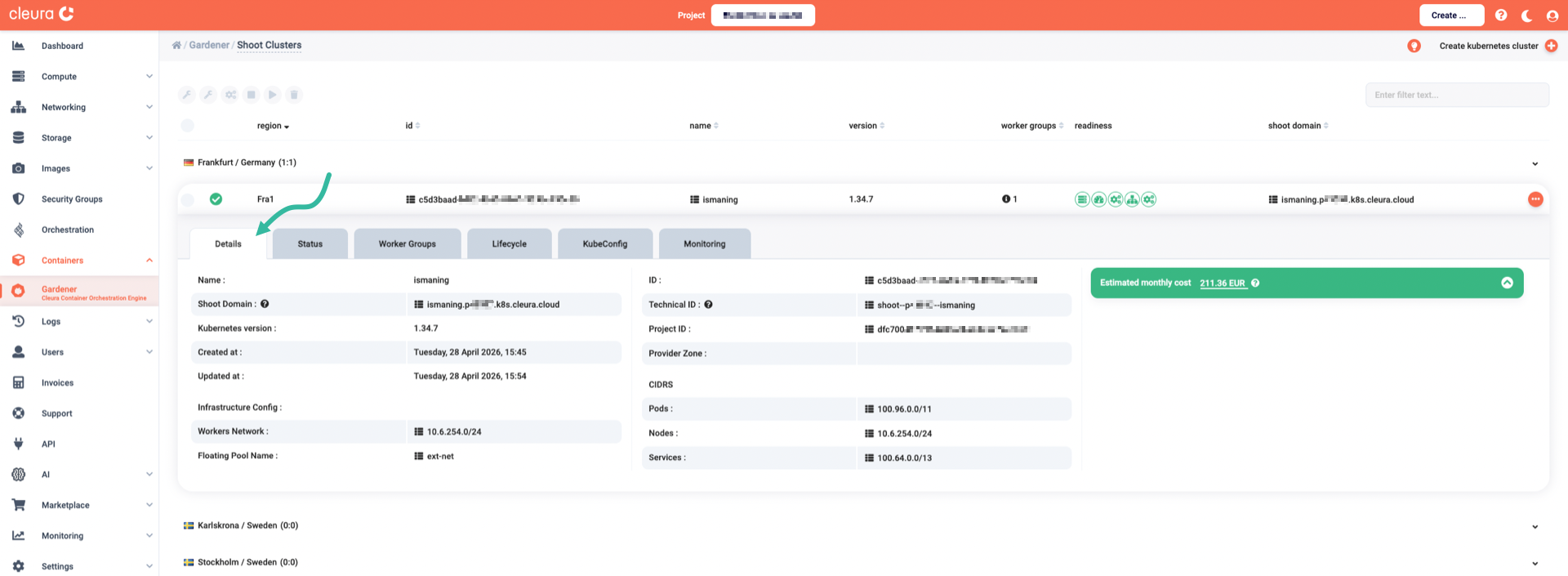
Task: Expand the Networking sidebar menu
Action: (x=79, y=107)
